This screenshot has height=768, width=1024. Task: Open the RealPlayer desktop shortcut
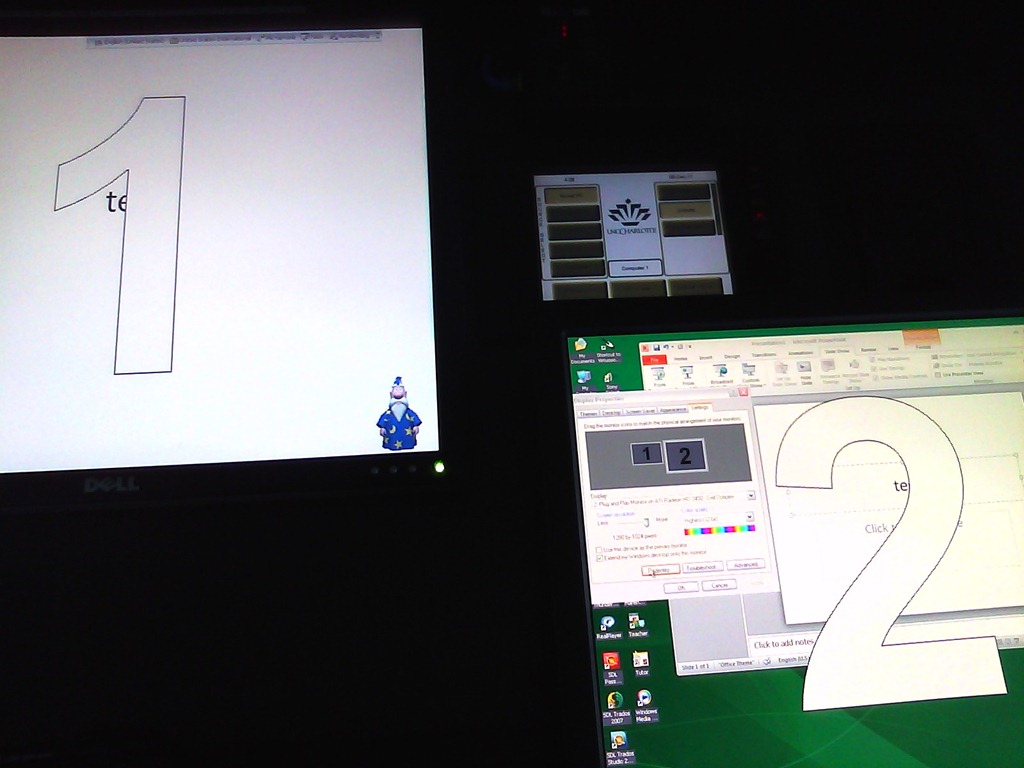click(608, 623)
